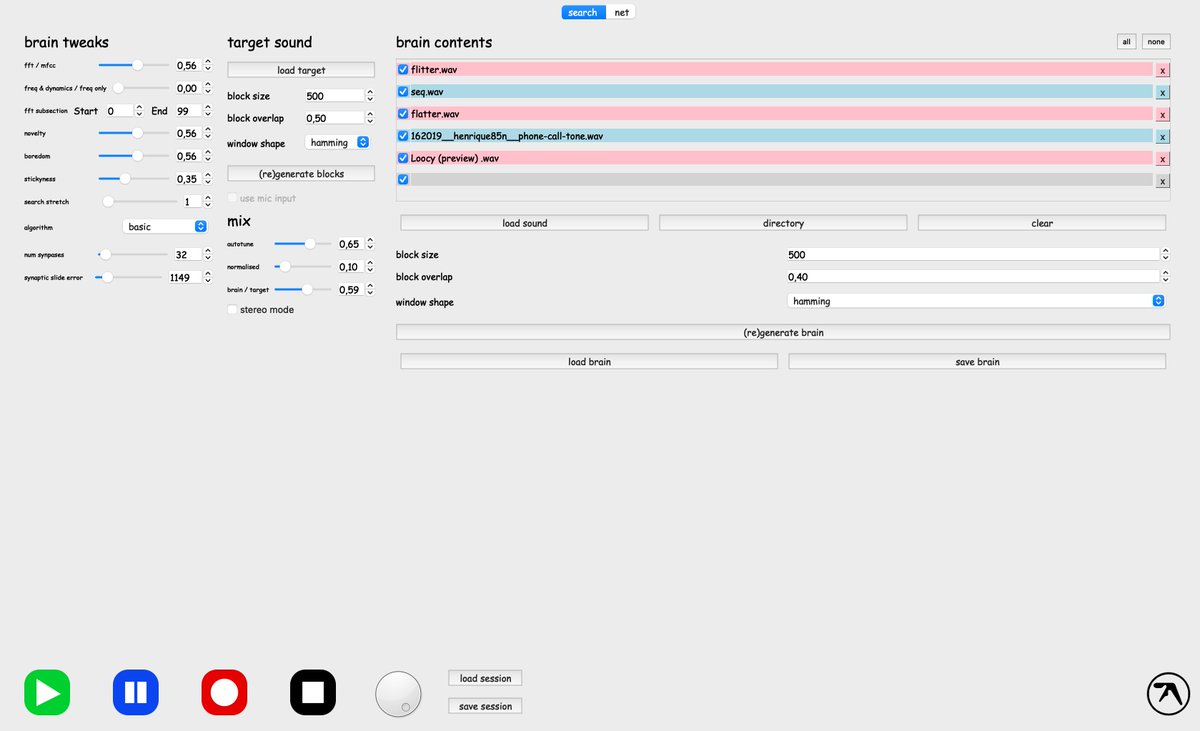This screenshot has height=731, width=1200.
Task: Click the fft / mfcc value stepper
Action: pos(207,65)
